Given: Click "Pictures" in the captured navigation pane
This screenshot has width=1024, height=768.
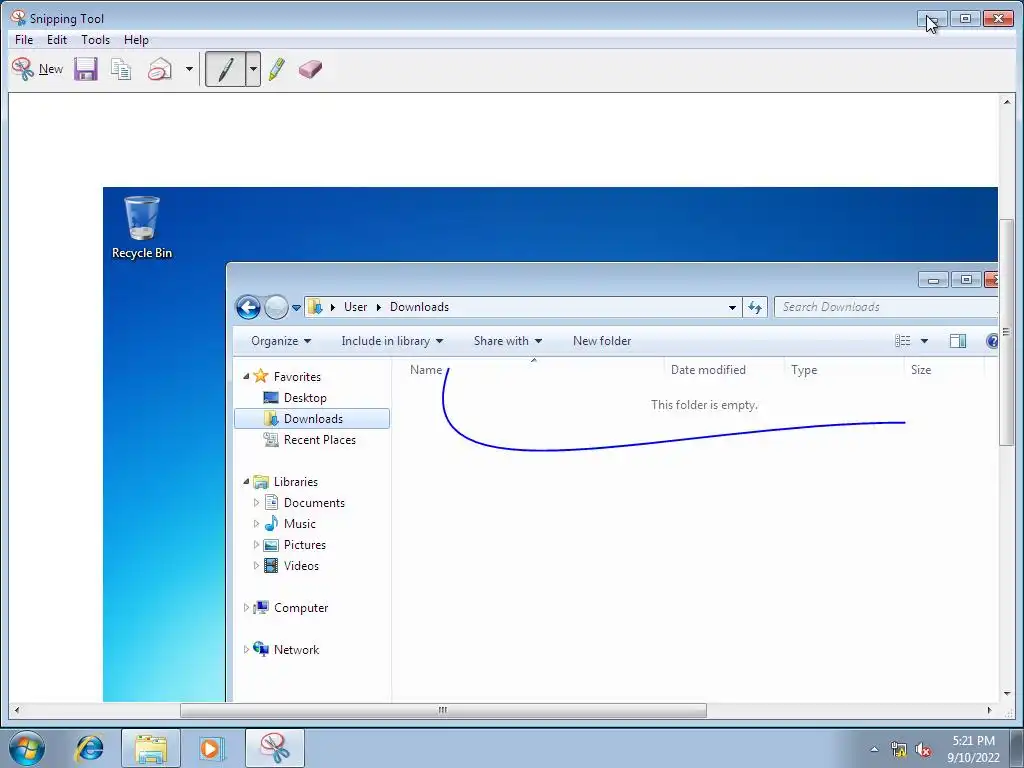Looking at the screenshot, I should 304,545.
